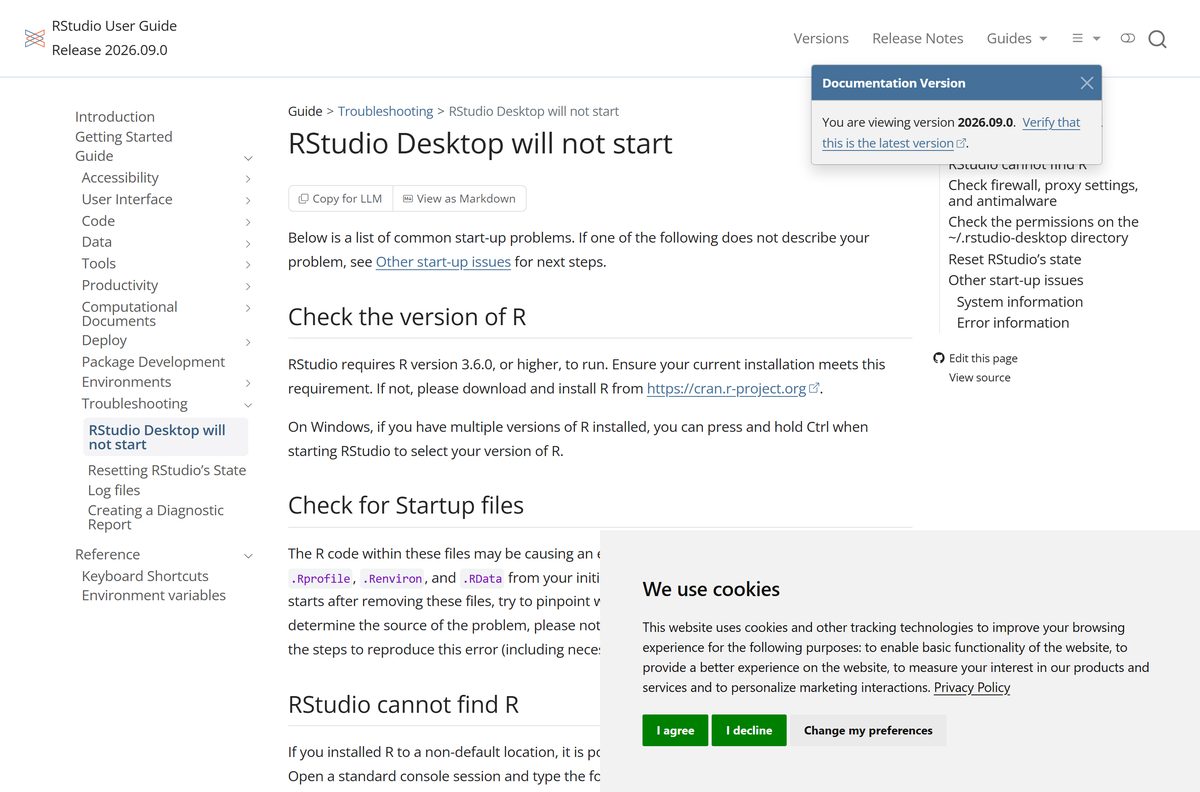
Task: Expand the Accessibility section chevron
Action: click(x=248, y=179)
